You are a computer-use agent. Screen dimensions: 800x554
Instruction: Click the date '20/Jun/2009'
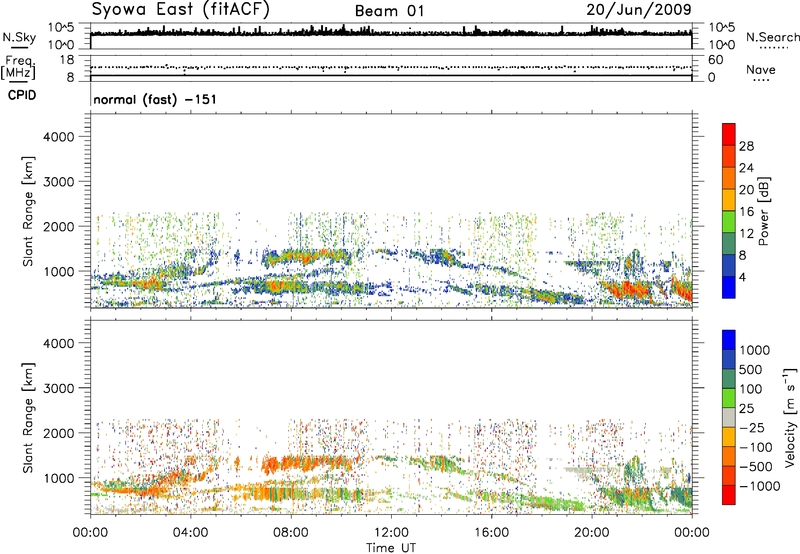click(x=639, y=10)
